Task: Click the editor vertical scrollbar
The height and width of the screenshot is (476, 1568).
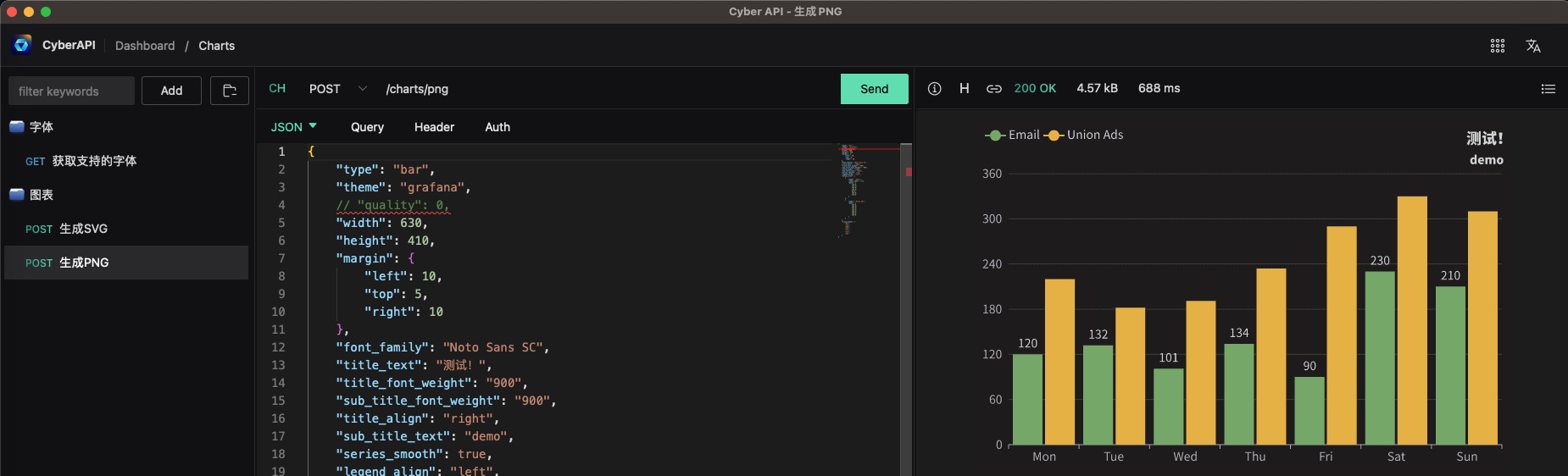Action: click(x=906, y=309)
